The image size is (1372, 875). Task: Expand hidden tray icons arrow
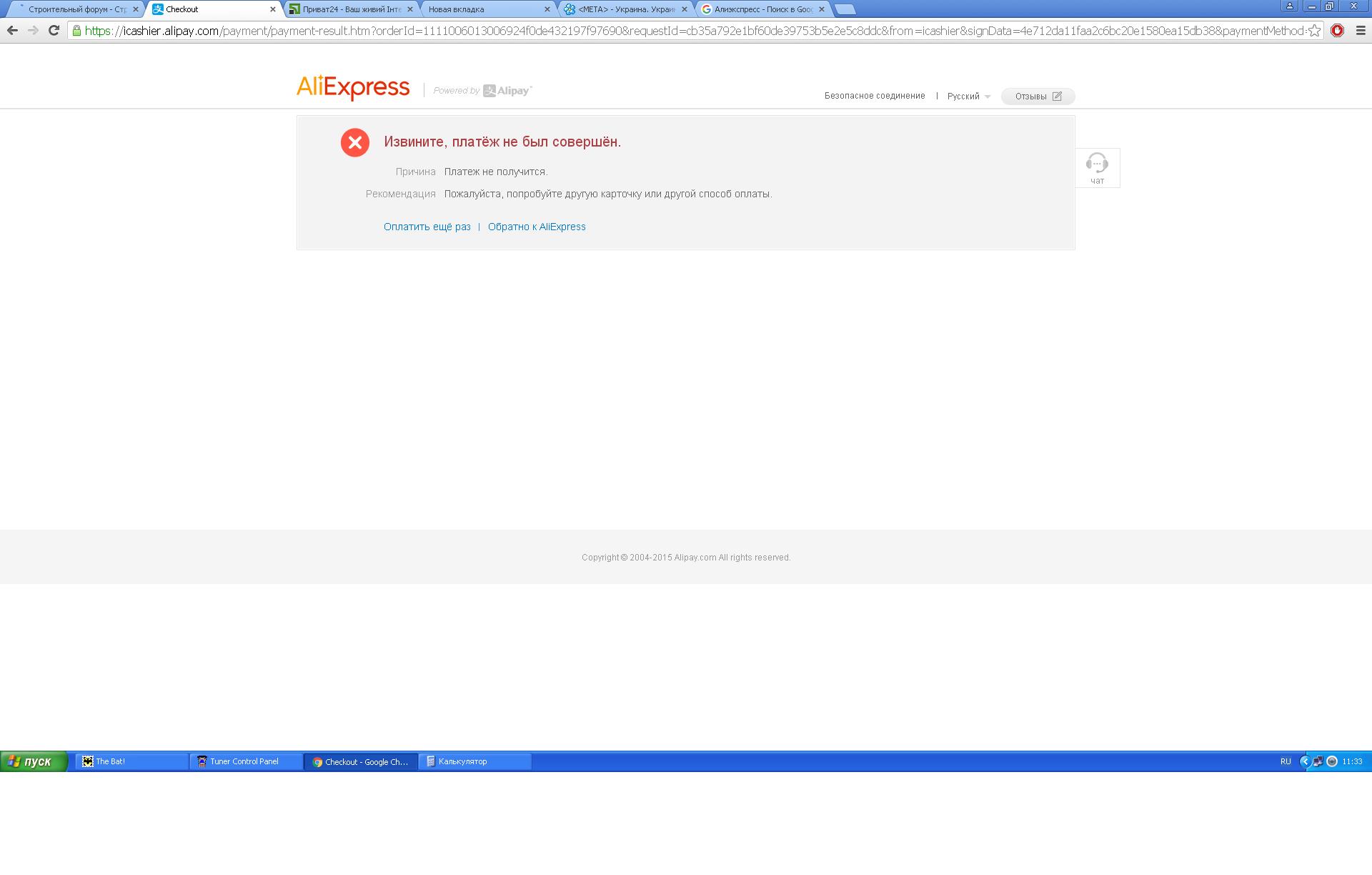[1305, 761]
